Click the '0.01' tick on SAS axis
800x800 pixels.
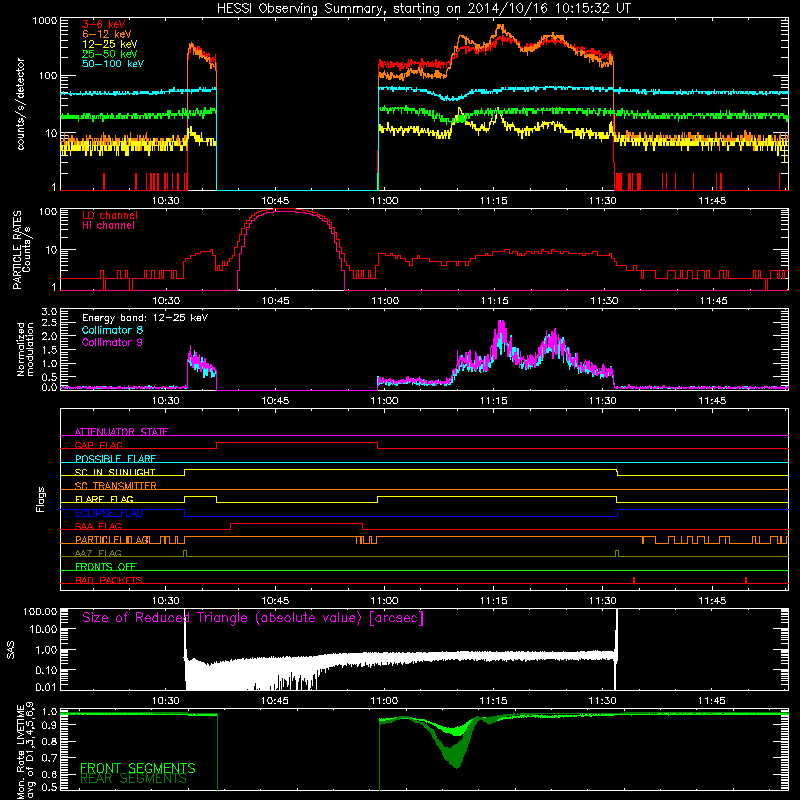tap(46, 687)
